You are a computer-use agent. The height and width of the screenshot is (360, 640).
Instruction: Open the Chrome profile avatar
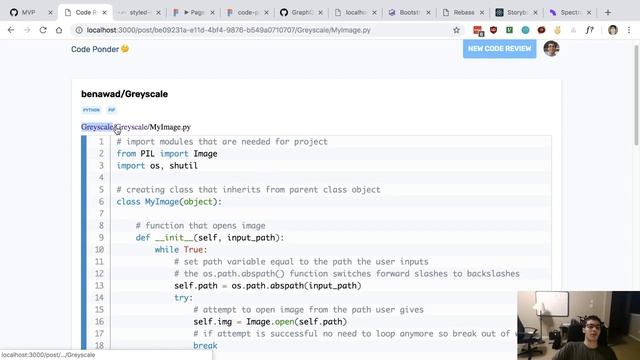tap(613, 30)
